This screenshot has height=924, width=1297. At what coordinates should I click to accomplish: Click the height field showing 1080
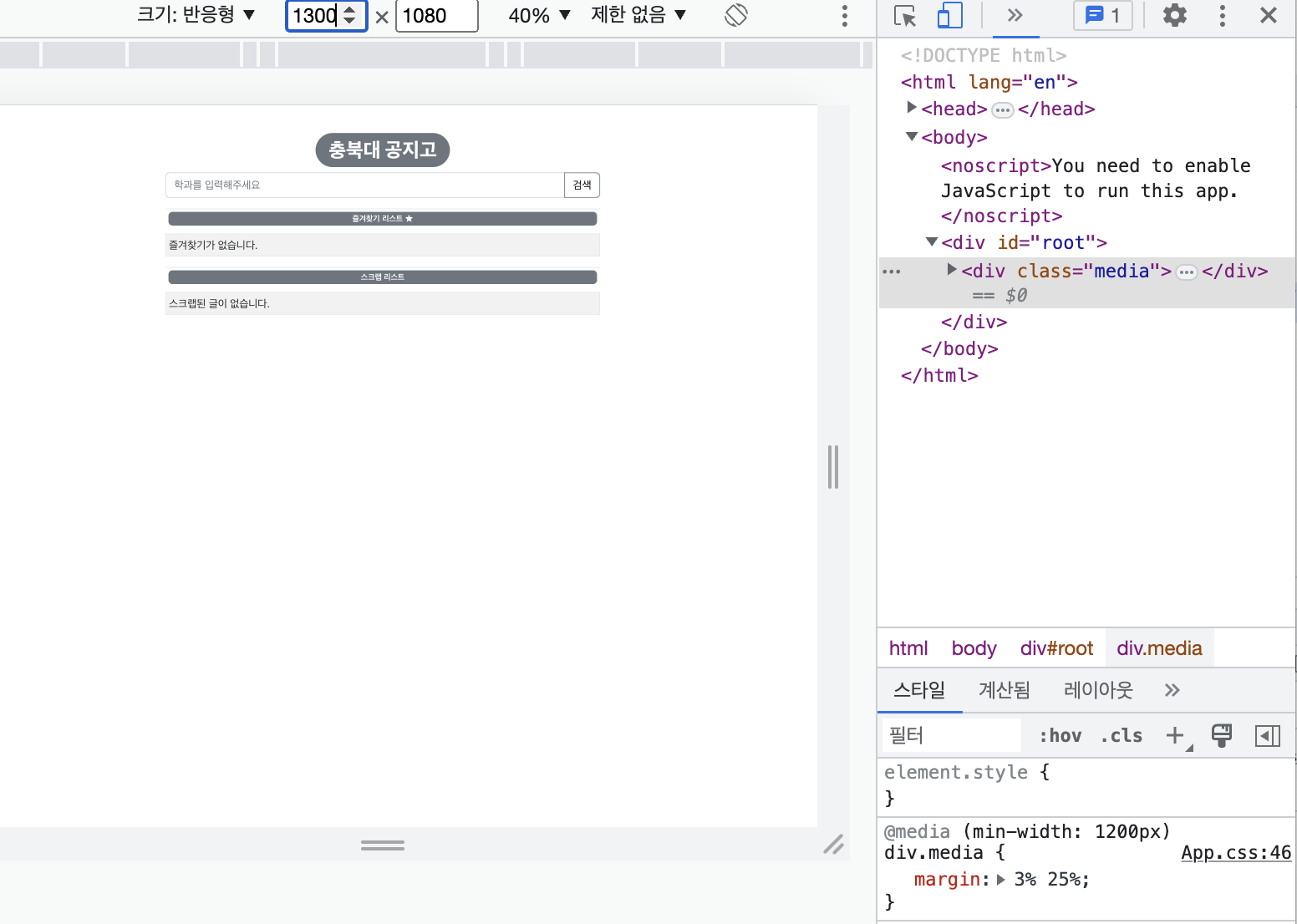pyautogui.click(x=436, y=16)
